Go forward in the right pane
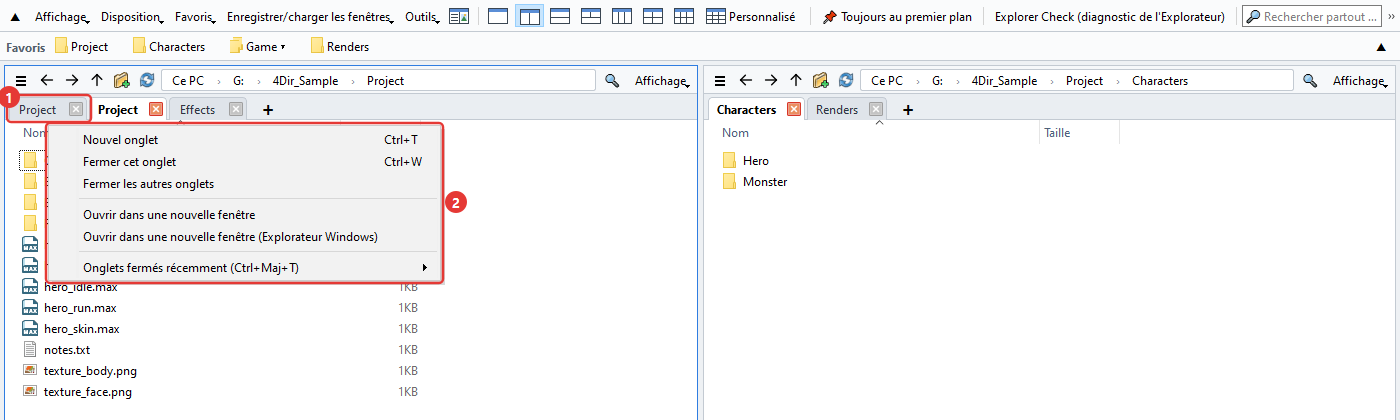The width and height of the screenshot is (1400, 420). 770,81
